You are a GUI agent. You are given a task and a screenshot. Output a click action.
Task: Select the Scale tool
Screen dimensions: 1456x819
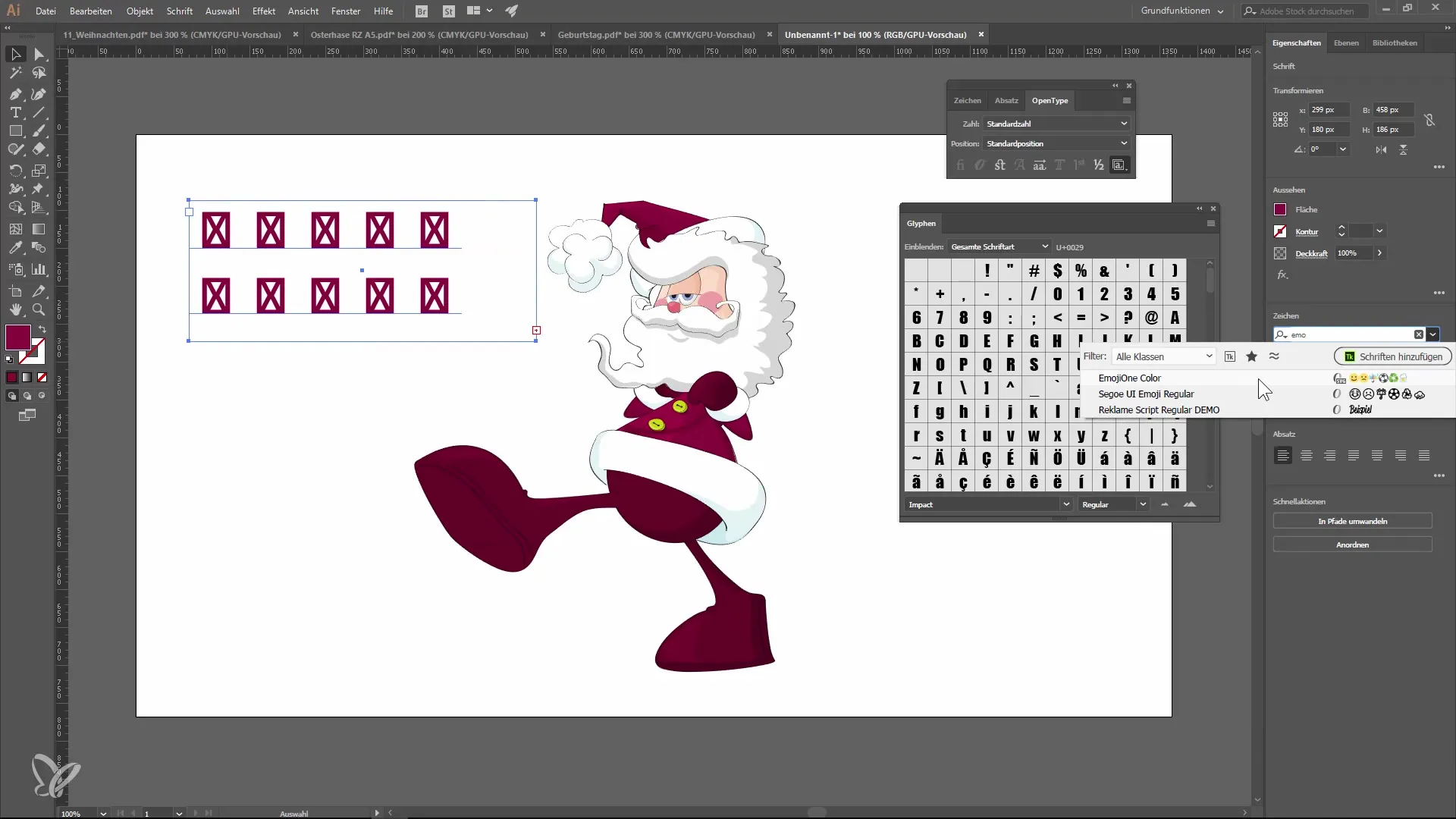click(x=39, y=171)
